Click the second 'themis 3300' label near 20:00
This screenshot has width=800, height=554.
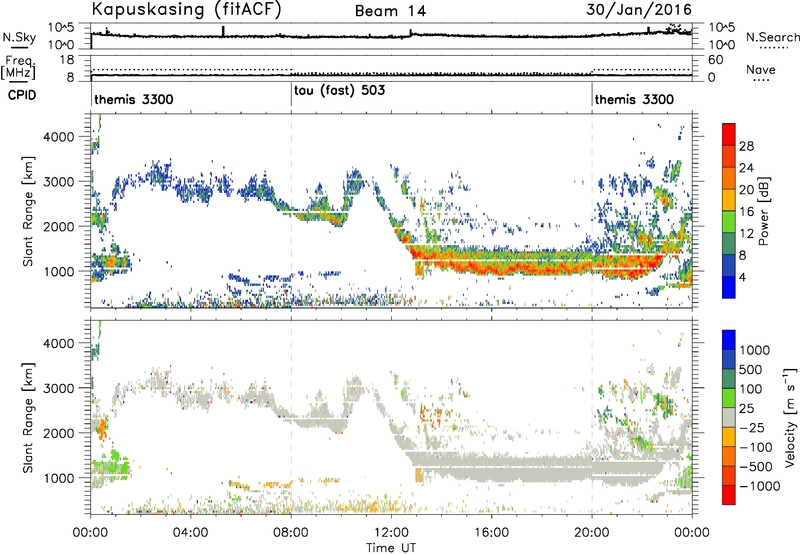(x=634, y=99)
